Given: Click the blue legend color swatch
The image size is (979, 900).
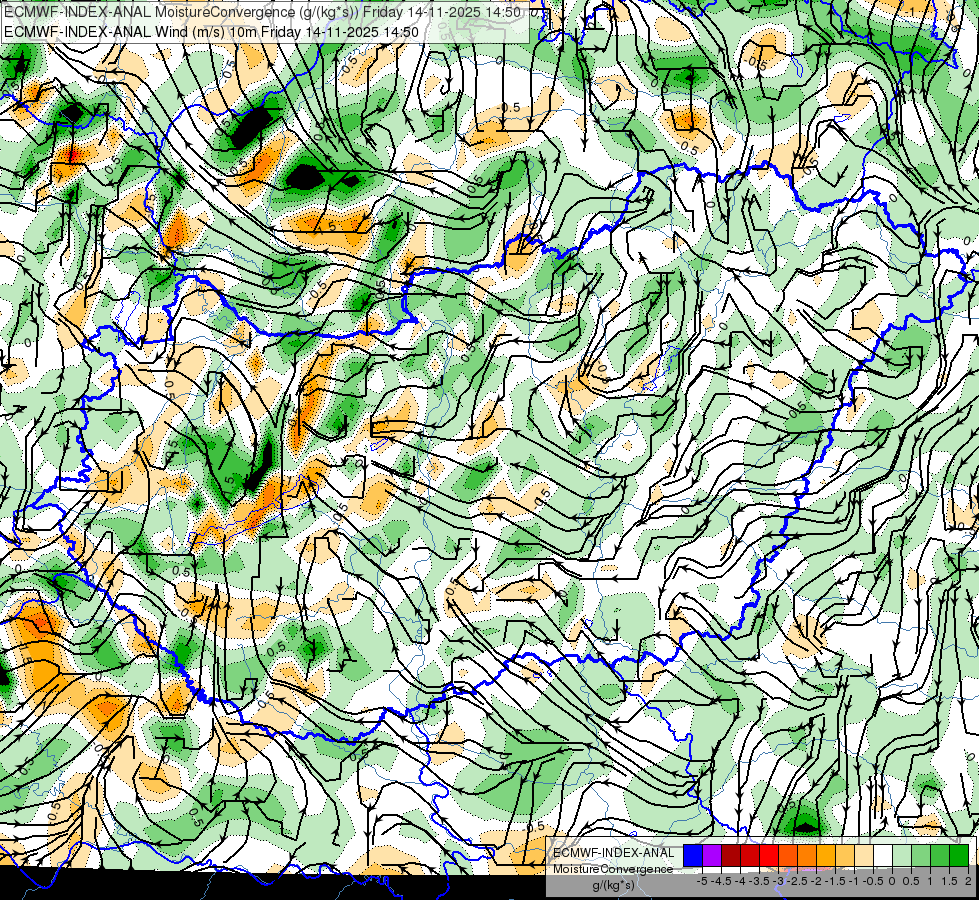Looking at the screenshot, I should 693,855.
